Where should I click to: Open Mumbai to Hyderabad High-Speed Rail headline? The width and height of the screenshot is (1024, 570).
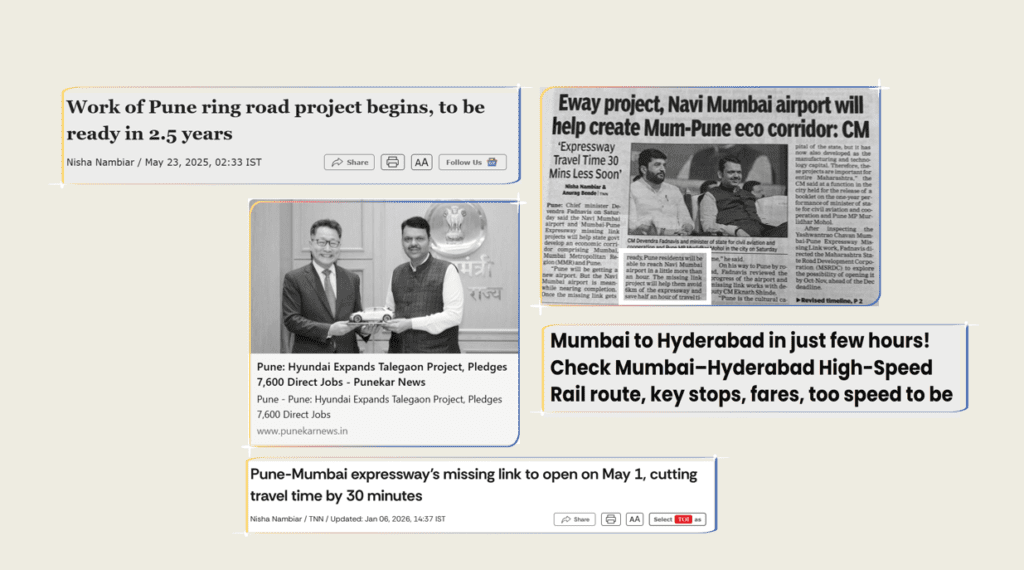point(750,367)
